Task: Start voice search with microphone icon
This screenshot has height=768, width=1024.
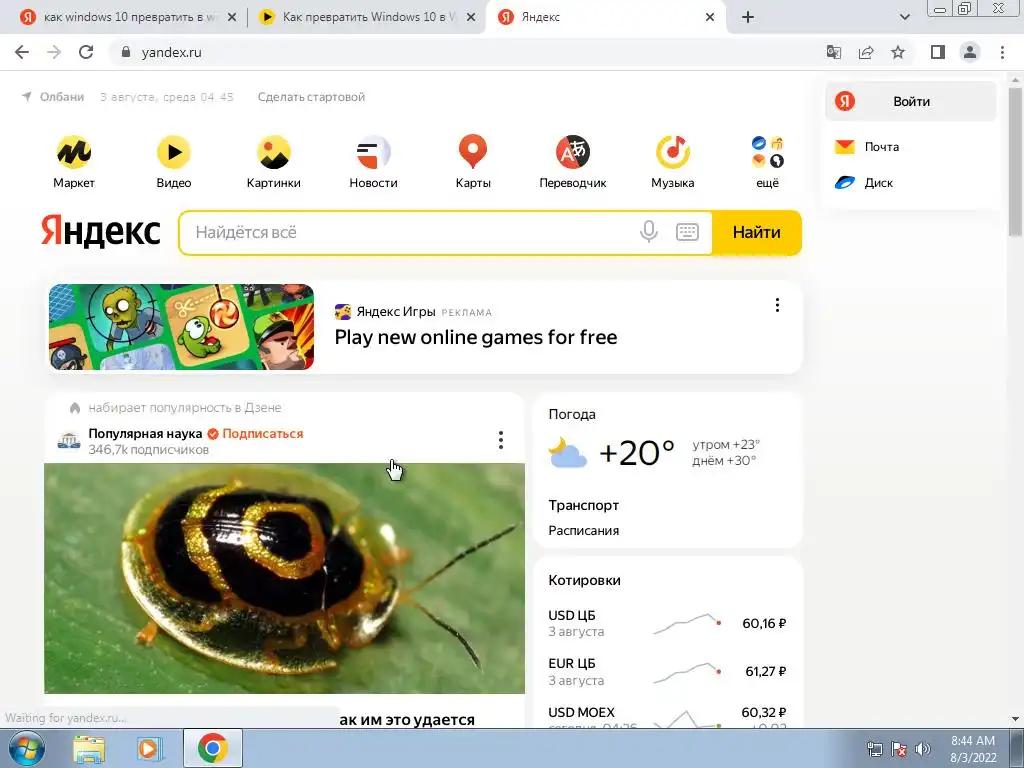Action: point(648,232)
